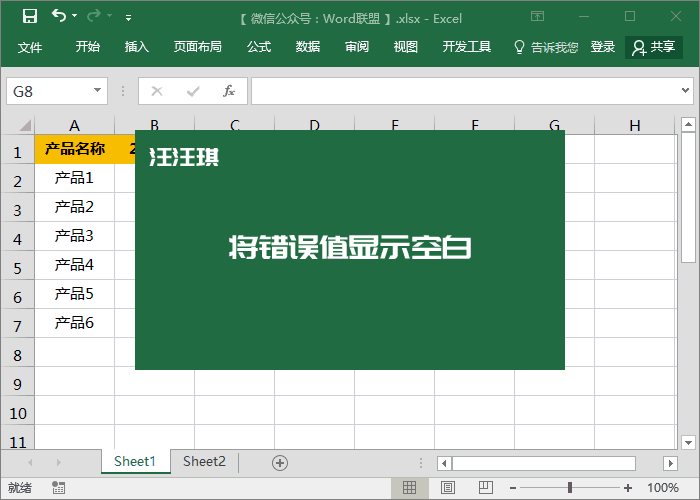Click the Cancel entry X icon
The height and width of the screenshot is (500, 700).
157,92
